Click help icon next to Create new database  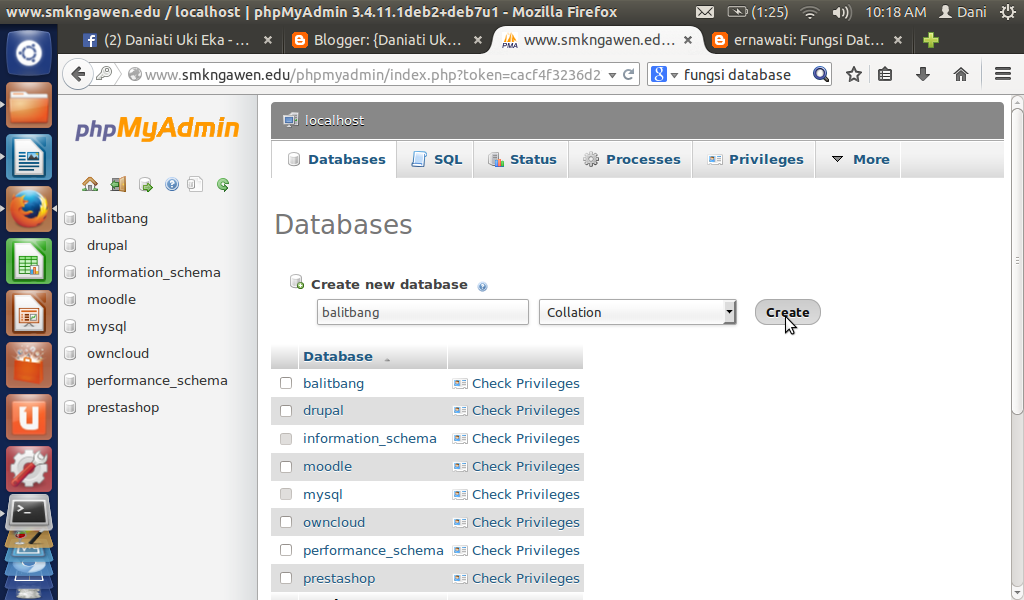click(483, 287)
